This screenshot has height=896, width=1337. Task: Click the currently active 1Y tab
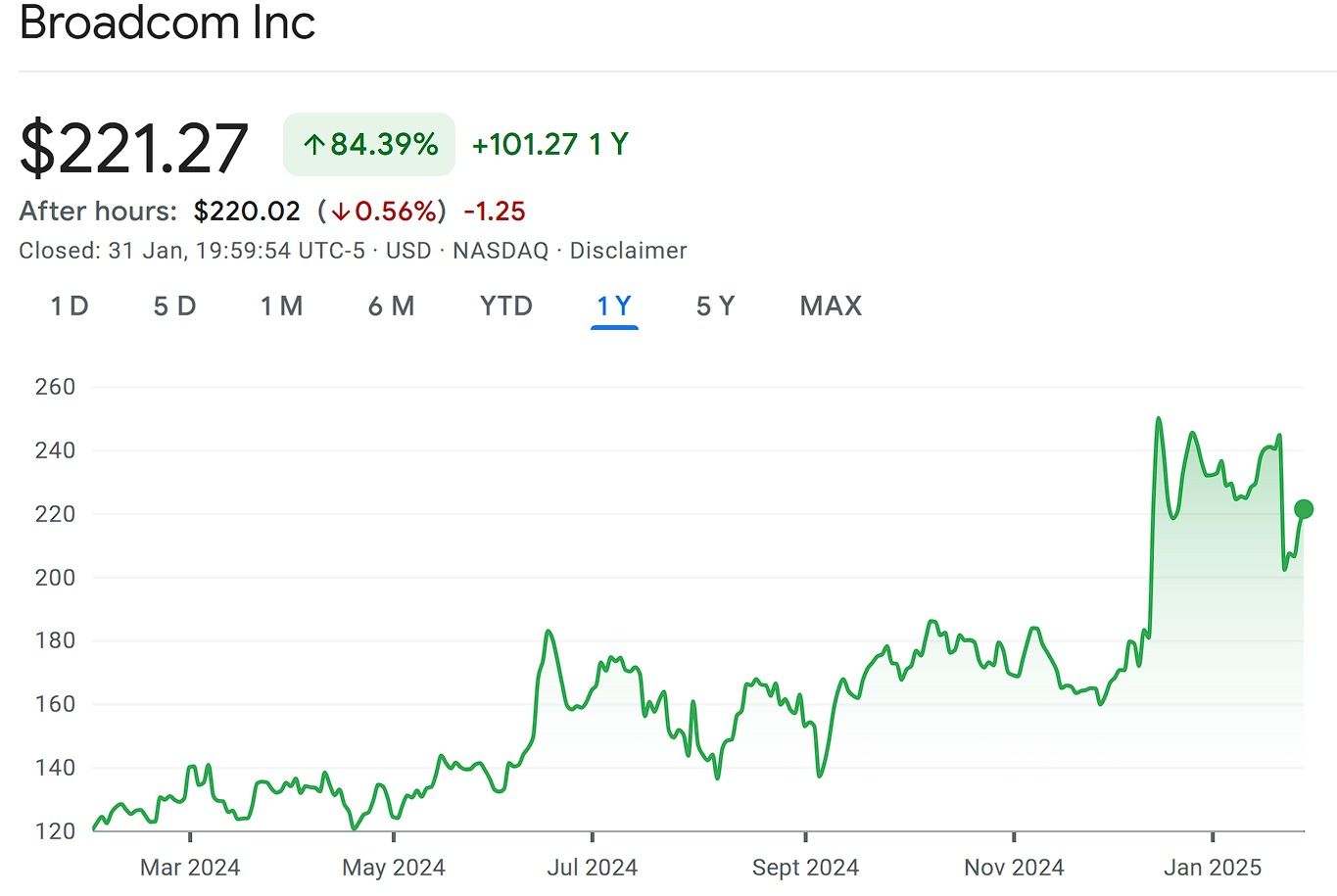(613, 306)
